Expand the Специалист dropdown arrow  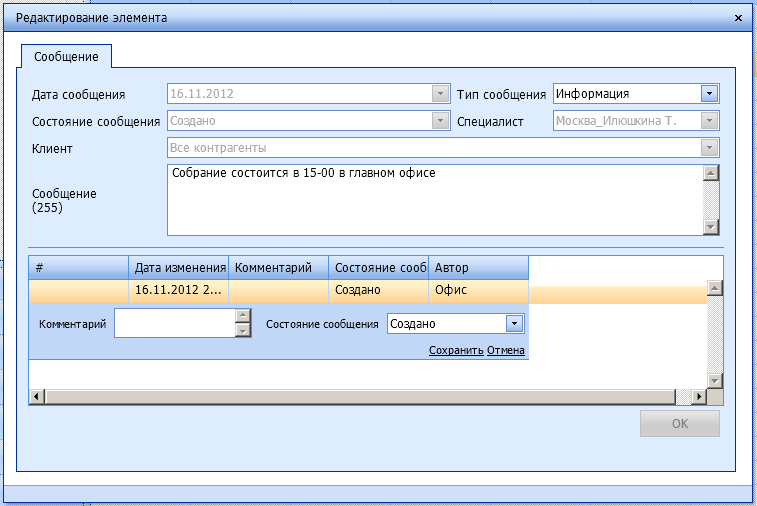709,121
